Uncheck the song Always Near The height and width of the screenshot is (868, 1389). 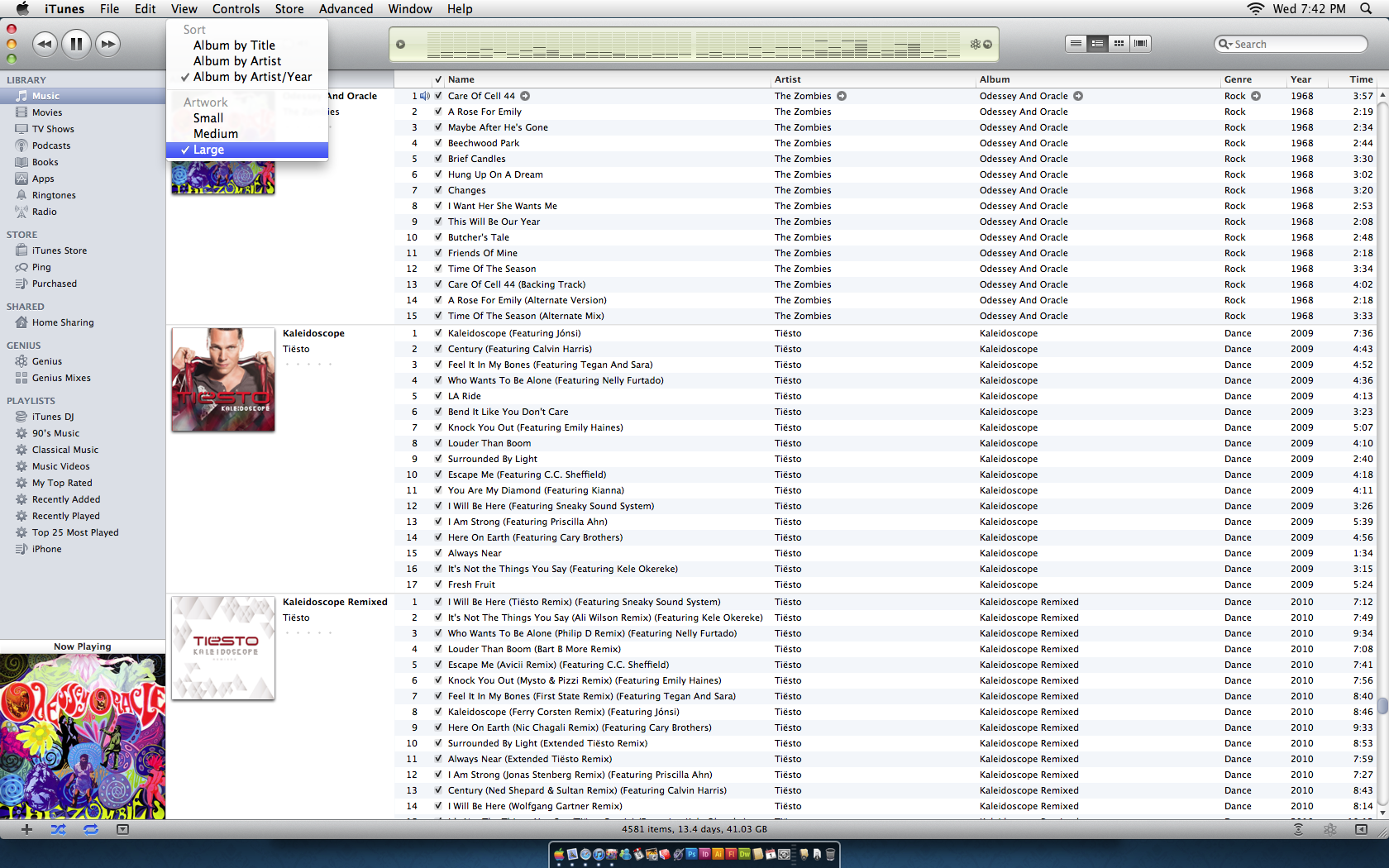click(438, 553)
